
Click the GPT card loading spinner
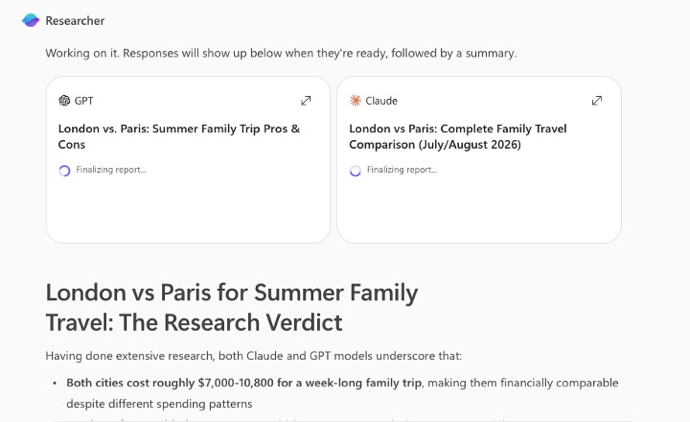(x=65, y=170)
